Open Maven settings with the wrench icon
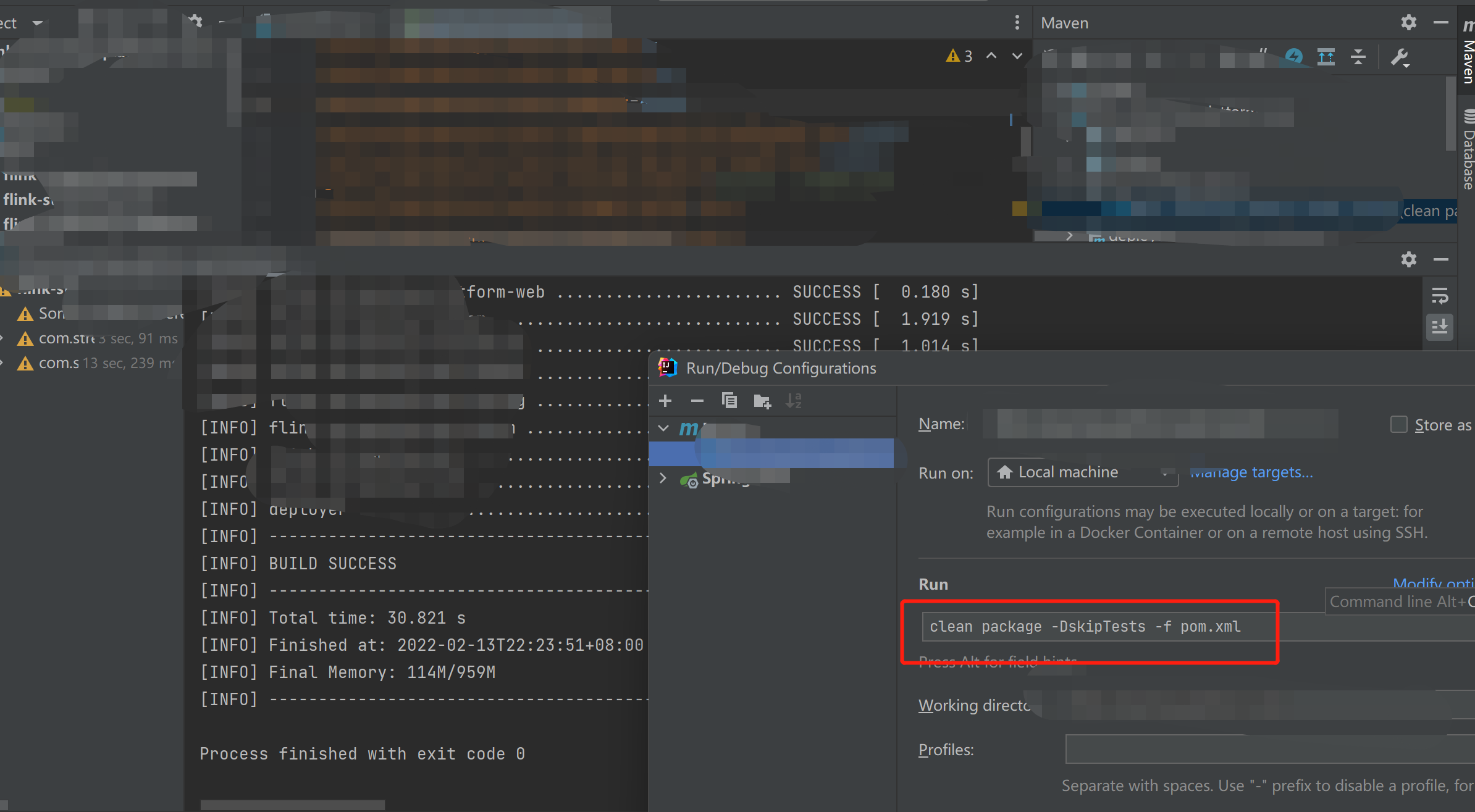This screenshot has height=812, width=1475. 1400,57
